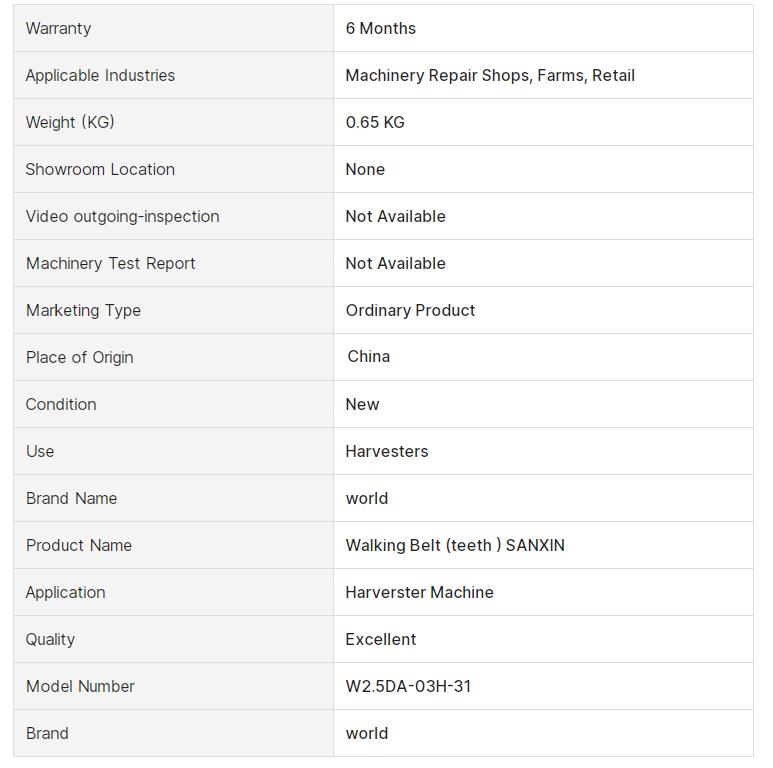The image size is (773, 768).
Task: Click Machinery Repair Shops, Farms, Retail text
Action: tap(490, 75)
